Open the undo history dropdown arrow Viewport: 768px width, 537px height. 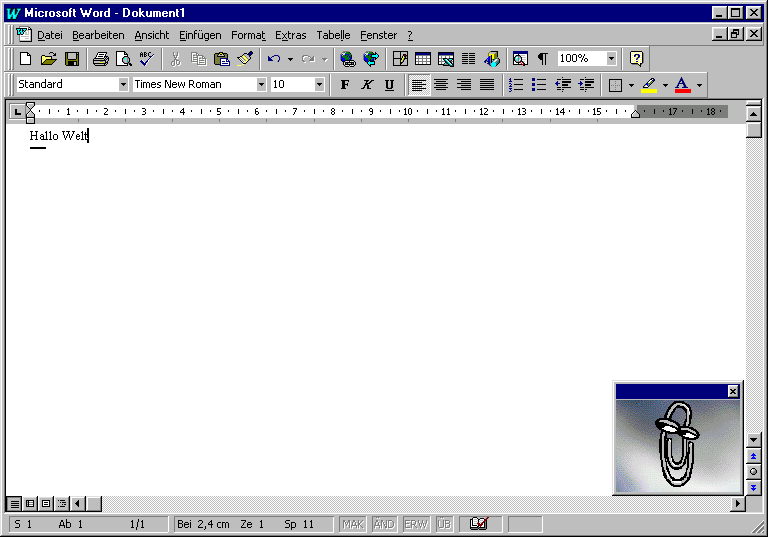click(x=290, y=59)
